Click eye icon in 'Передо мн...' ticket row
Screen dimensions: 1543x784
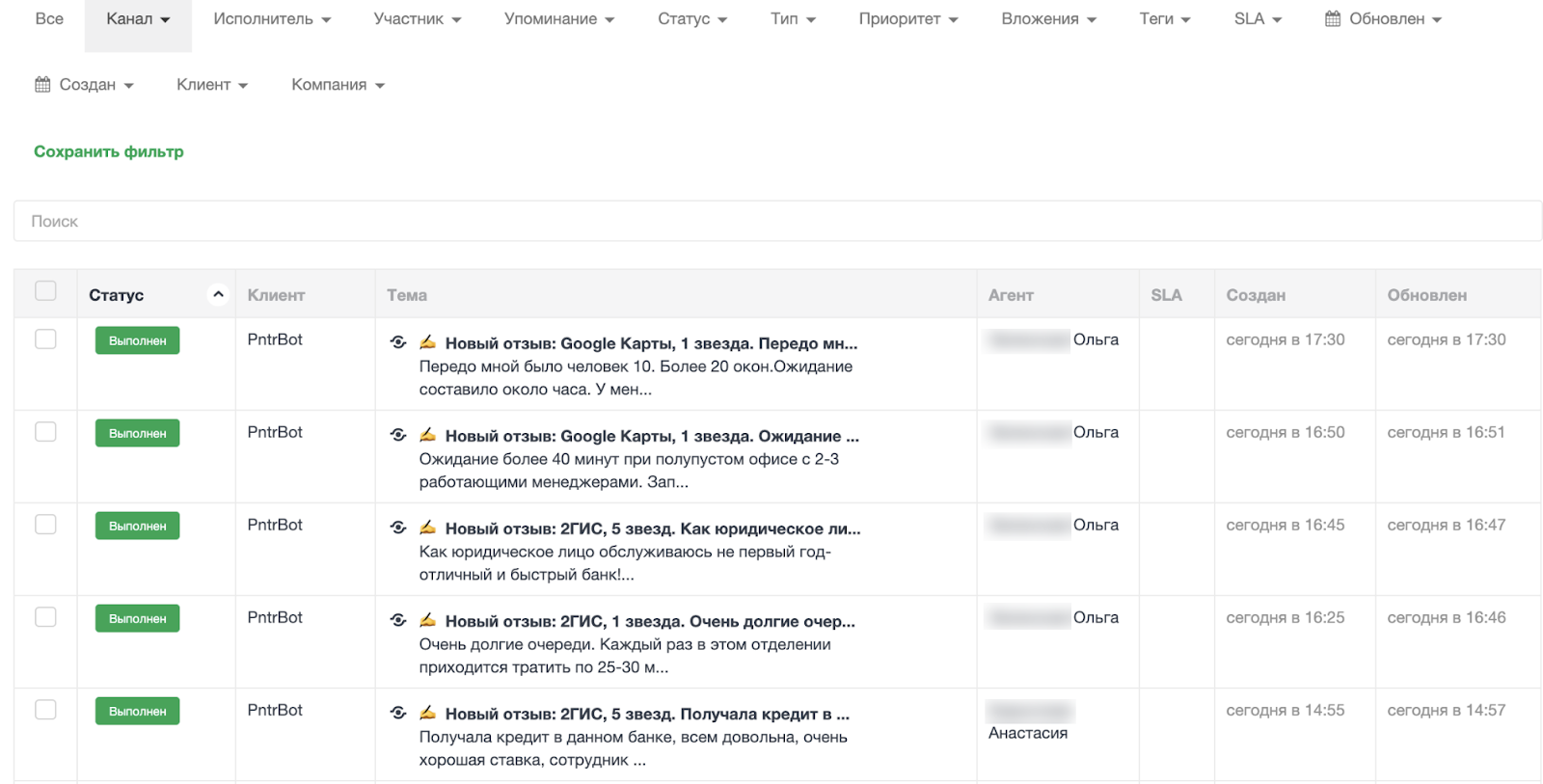[397, 342]
